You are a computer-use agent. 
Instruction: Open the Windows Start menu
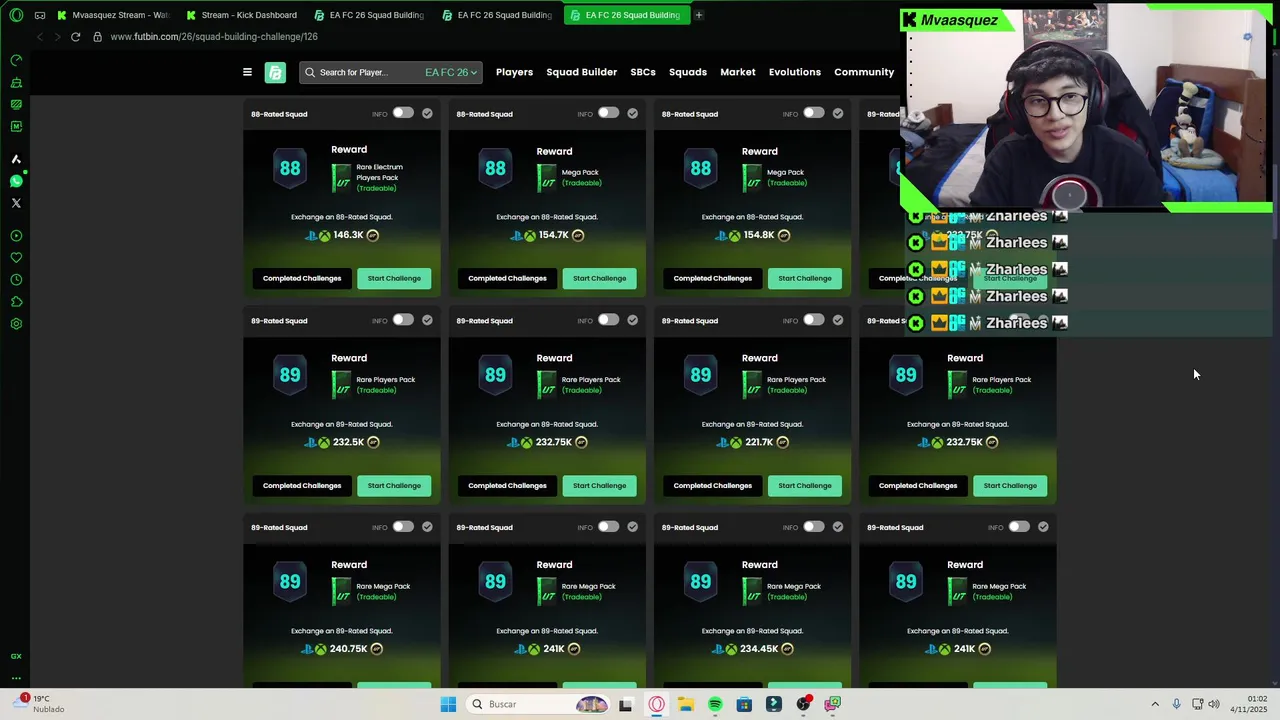448,704
